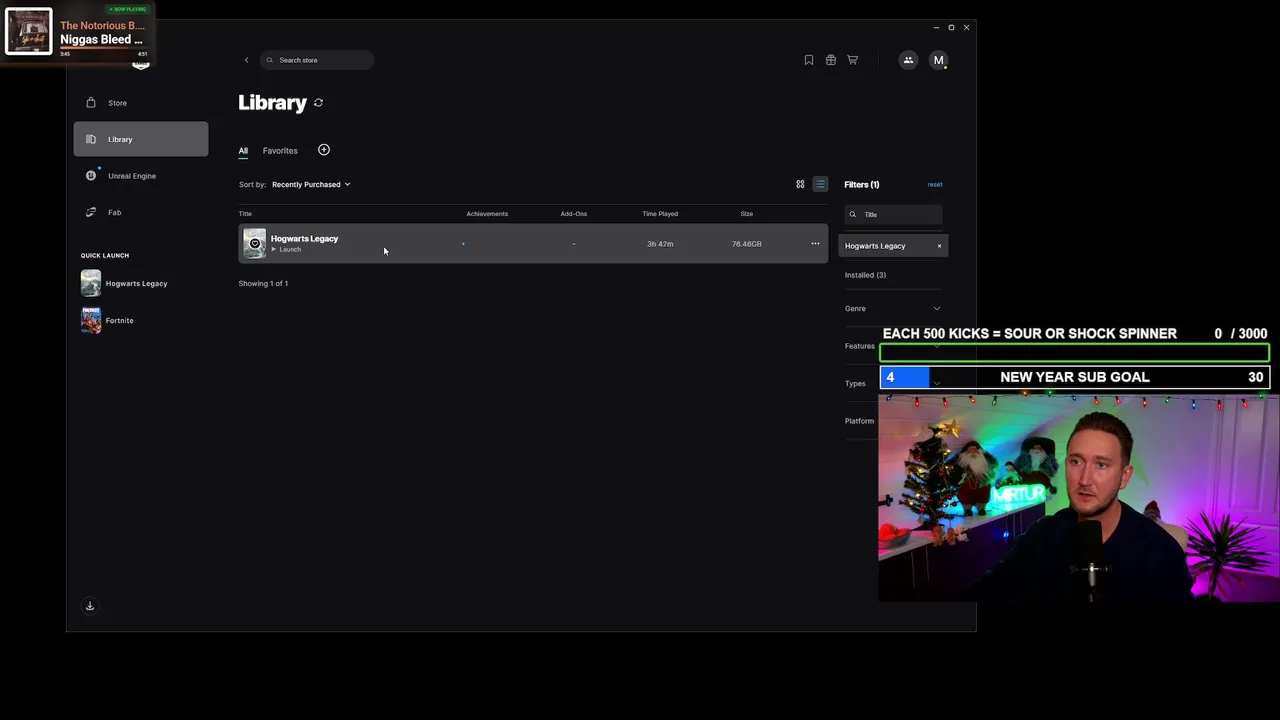Click the reset filters link
The height and width of the screenshot is (720, 1280).
(935, 184)
